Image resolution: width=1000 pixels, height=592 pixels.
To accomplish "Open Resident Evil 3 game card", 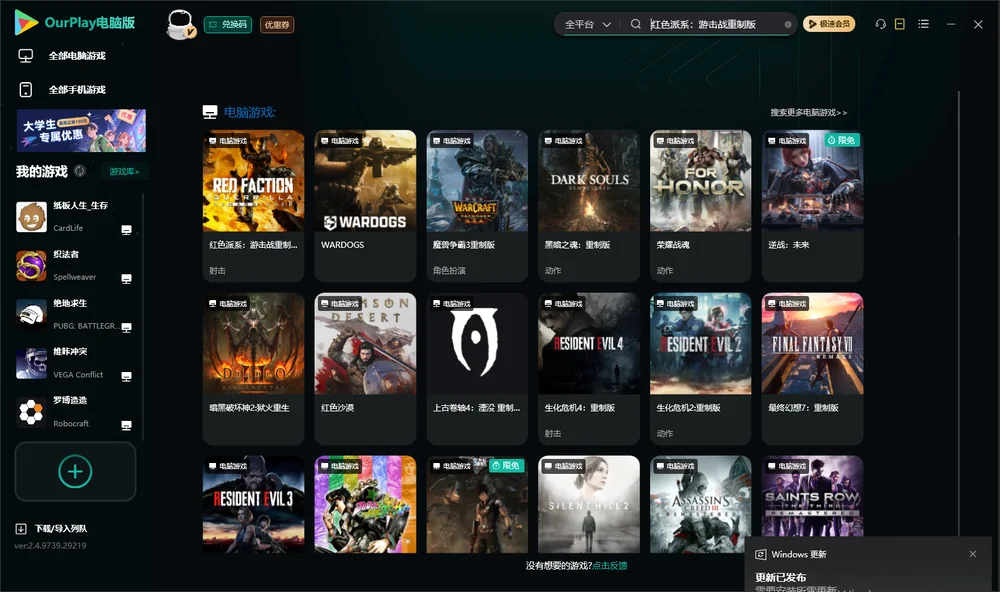I will point(253,504).
